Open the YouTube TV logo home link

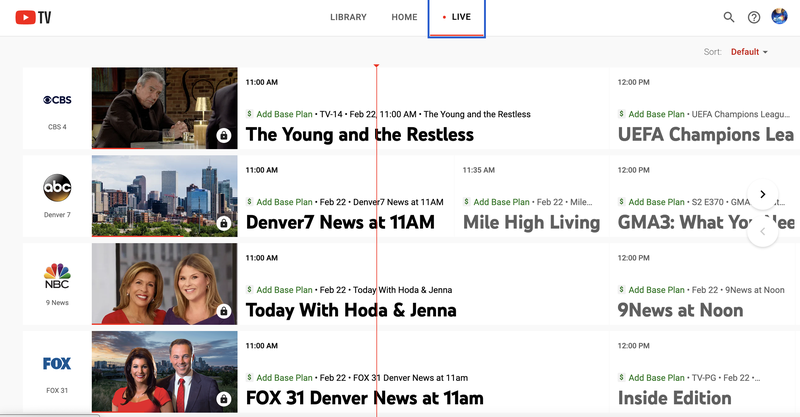pyautogui.click(x=33, y=17)
